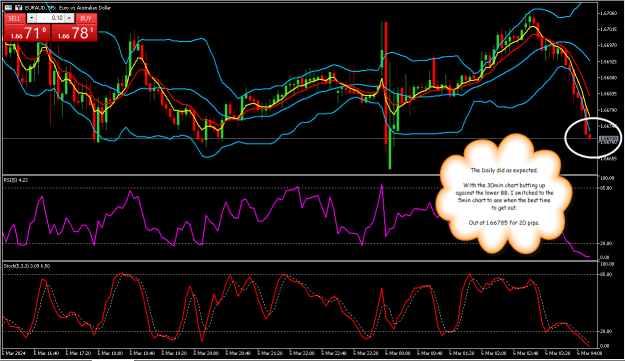This screenshot has width=625, height=361.
Task: Select the Stoch(3,3,3) indicator label
Action: [27, 266]
